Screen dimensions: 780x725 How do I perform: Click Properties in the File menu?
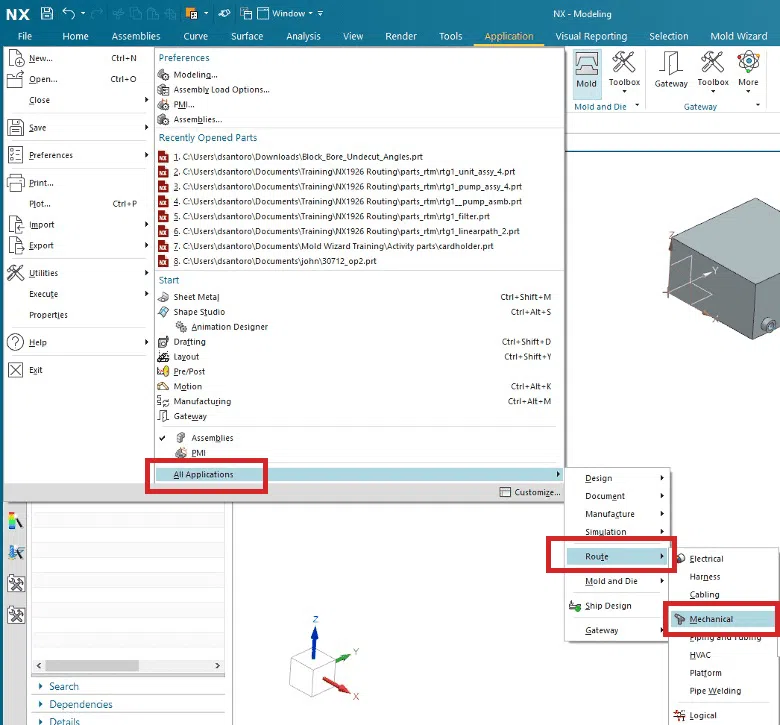coord(48,315)
